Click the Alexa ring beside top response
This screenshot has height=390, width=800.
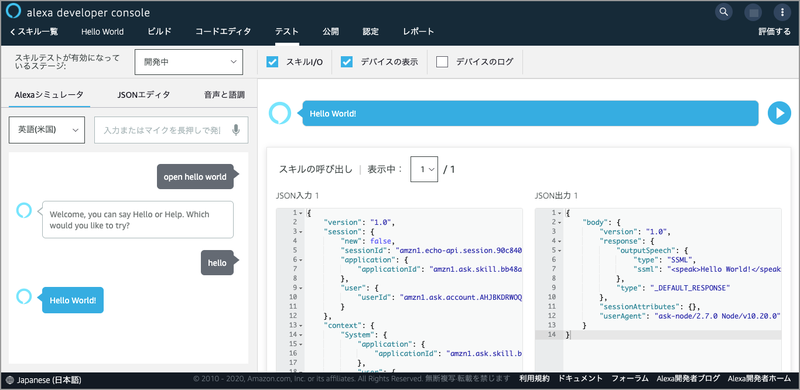(280, 113)
